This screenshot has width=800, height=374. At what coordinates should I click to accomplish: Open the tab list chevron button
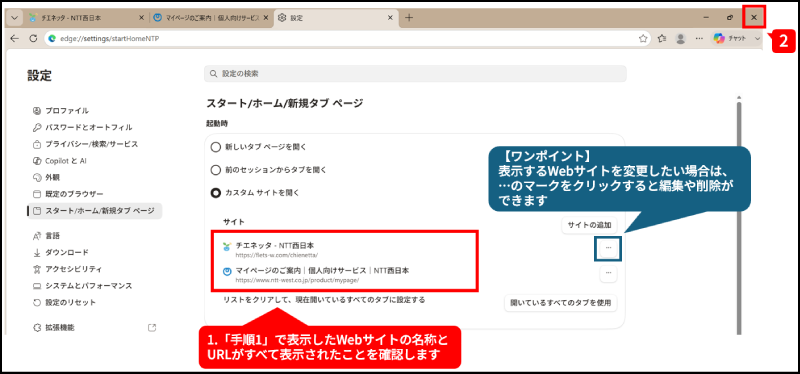14,18
